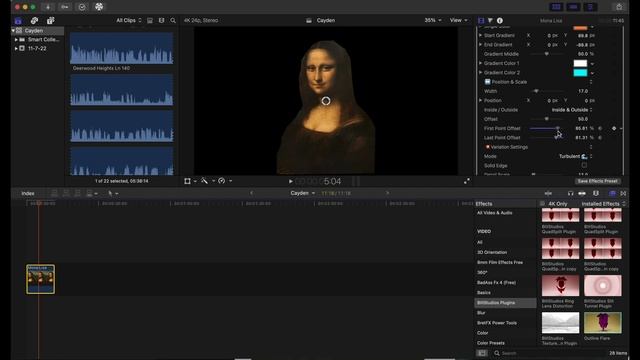This screenshot has height=360, width=640.
Task: Show Background Tasks checkmark circle icon
Action: (x=82, y=7)
